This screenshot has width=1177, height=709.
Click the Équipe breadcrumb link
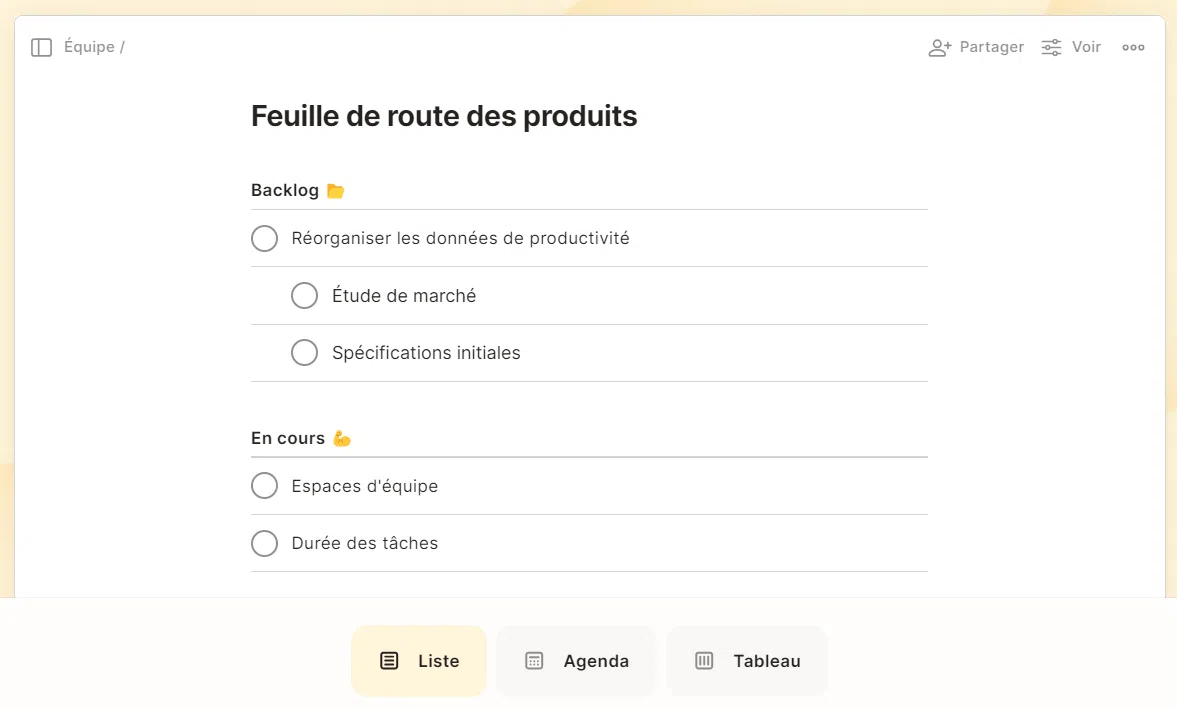click(89, 47)
